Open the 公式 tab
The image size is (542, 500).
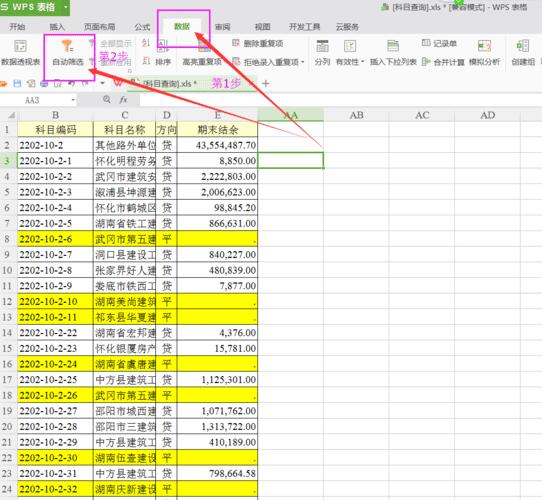(x=142, y=27)
